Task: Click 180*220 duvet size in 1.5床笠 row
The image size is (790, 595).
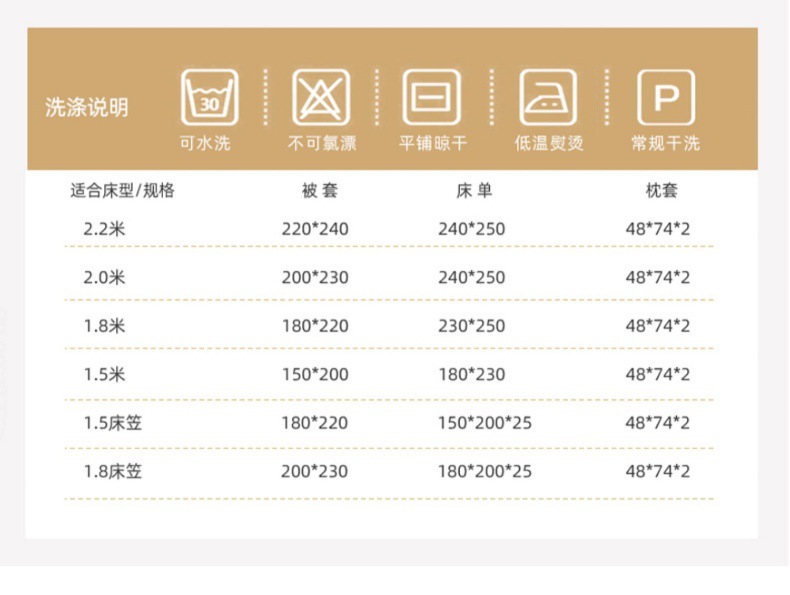Action: 314,423
